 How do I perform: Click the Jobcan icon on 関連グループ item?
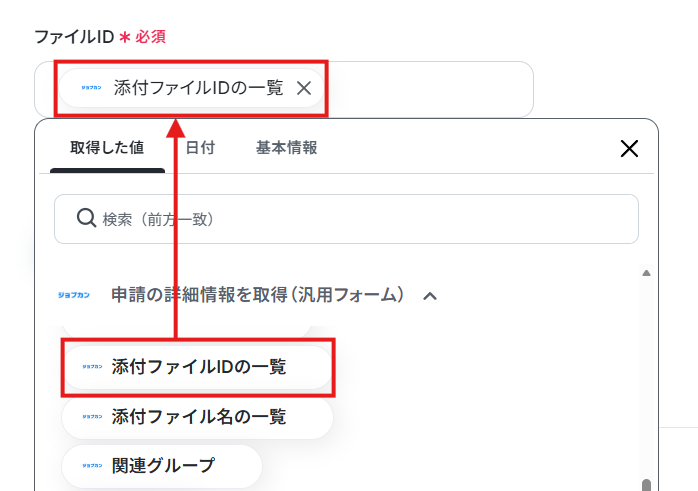point(93,466)
